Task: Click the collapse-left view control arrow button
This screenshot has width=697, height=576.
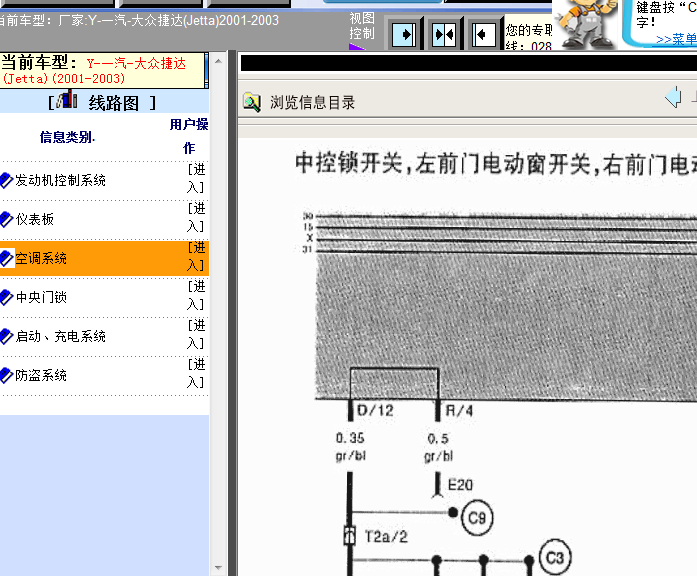Action: tap(483, 35)
